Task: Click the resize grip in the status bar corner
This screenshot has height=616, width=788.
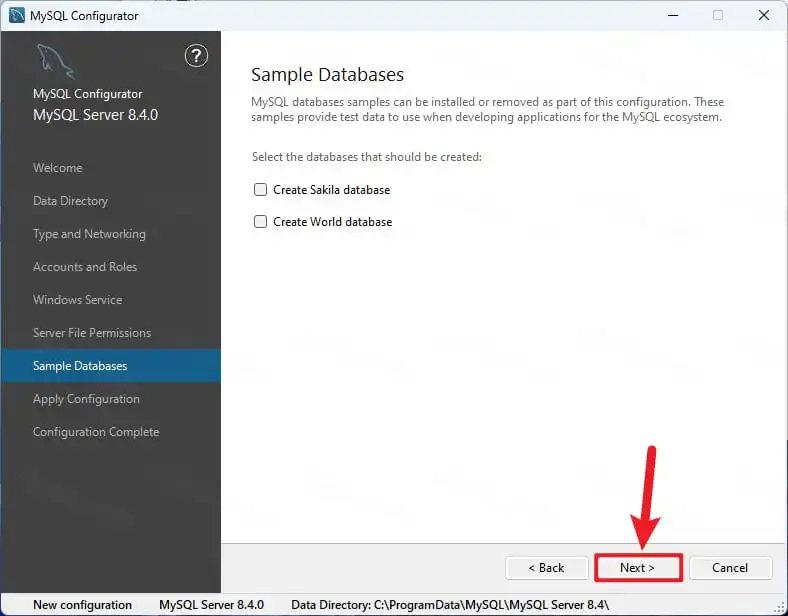Action: pos(780,607)
